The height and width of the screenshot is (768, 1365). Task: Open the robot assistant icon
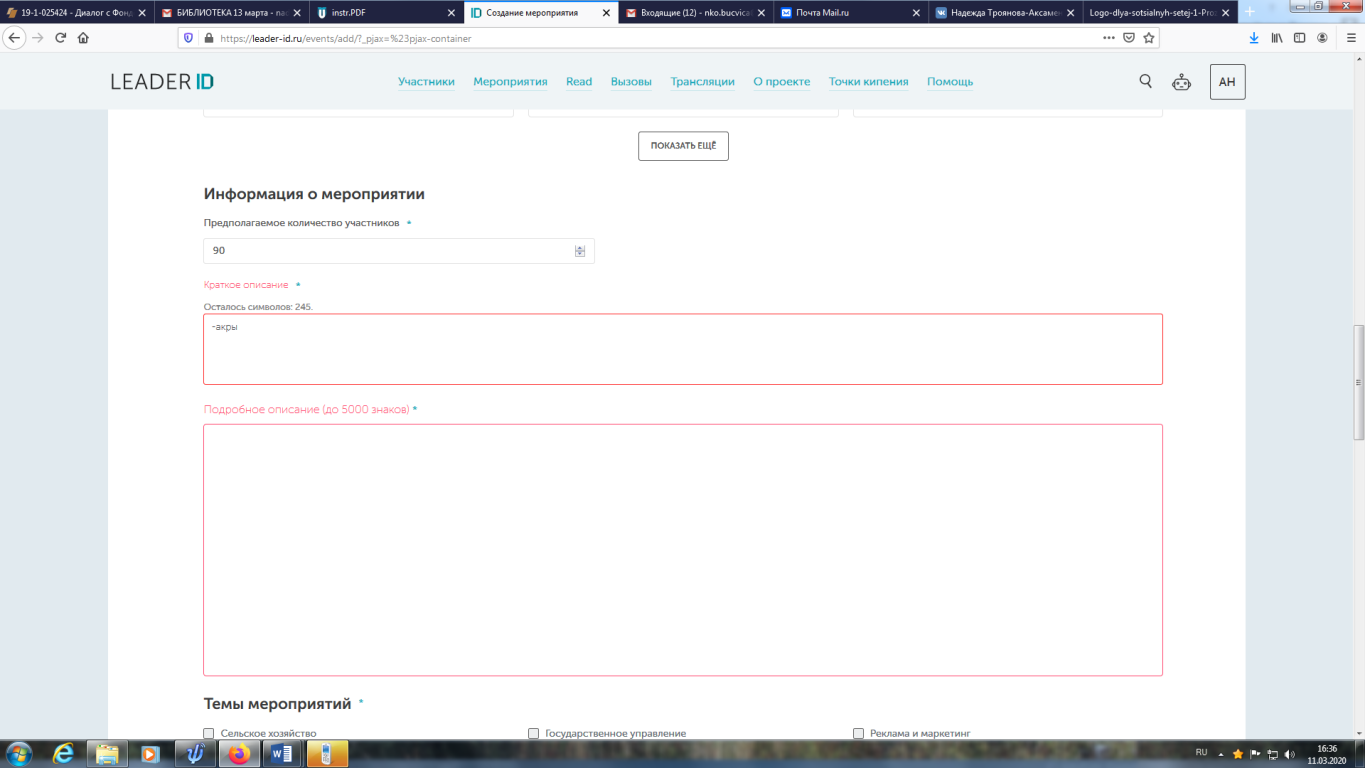pos(1182,82)
